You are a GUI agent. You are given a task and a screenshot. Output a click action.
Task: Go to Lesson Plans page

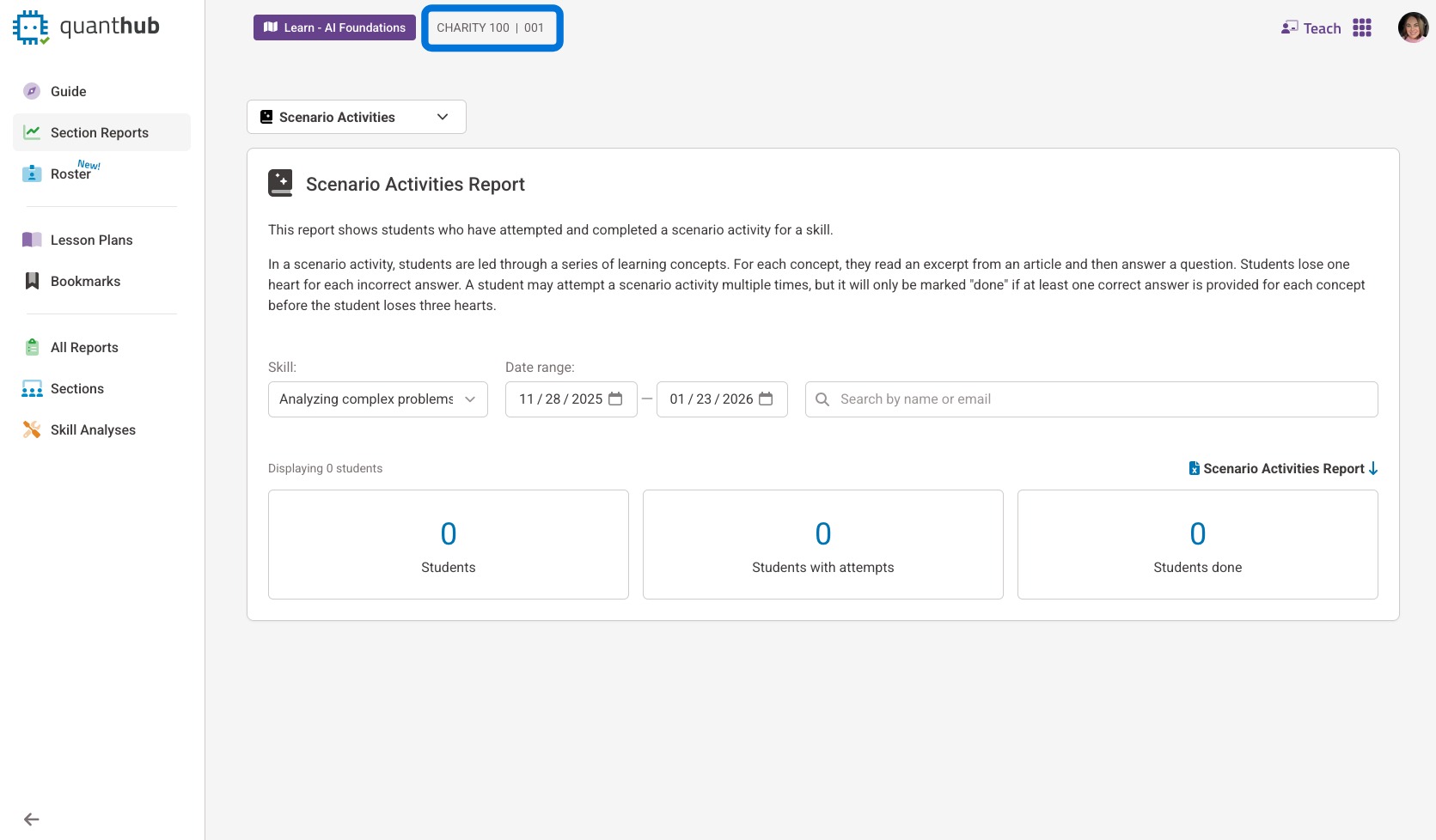pyautogui.click(x=91, y=240)
